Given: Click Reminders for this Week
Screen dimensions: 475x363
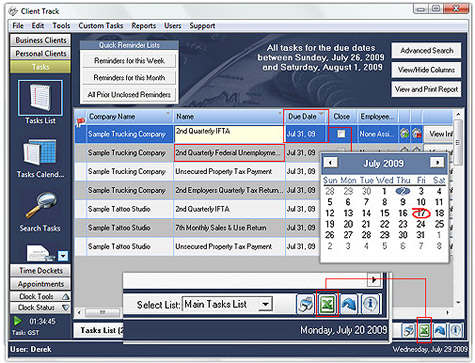Looking at the screenshot, I should point(129,61).
